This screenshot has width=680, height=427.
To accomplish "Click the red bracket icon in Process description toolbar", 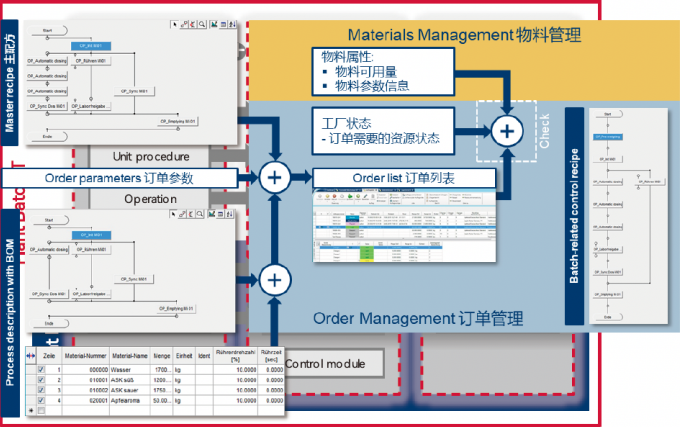I will [191, 214].
